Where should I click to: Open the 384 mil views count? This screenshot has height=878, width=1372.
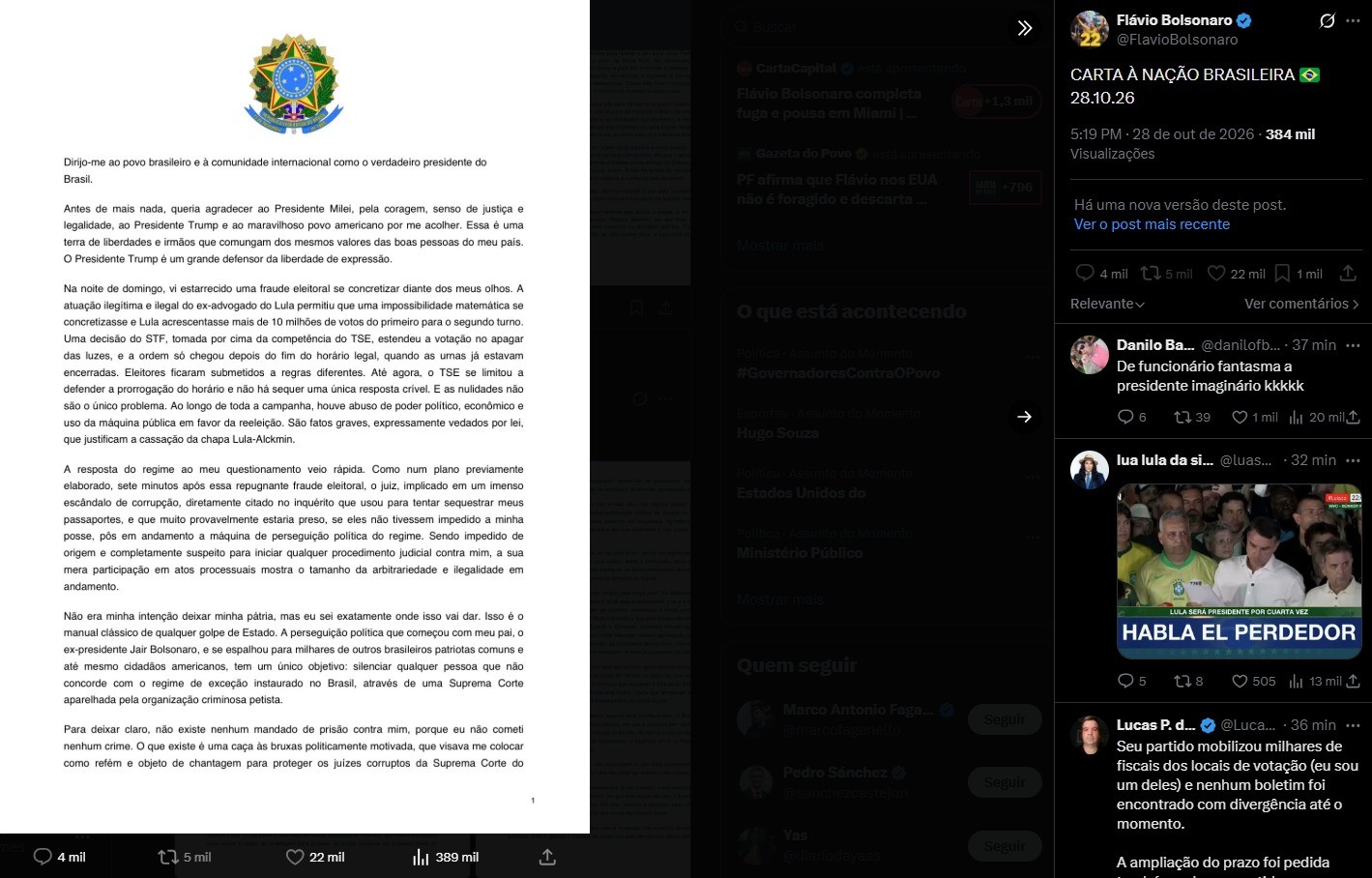coord(1290,134)
